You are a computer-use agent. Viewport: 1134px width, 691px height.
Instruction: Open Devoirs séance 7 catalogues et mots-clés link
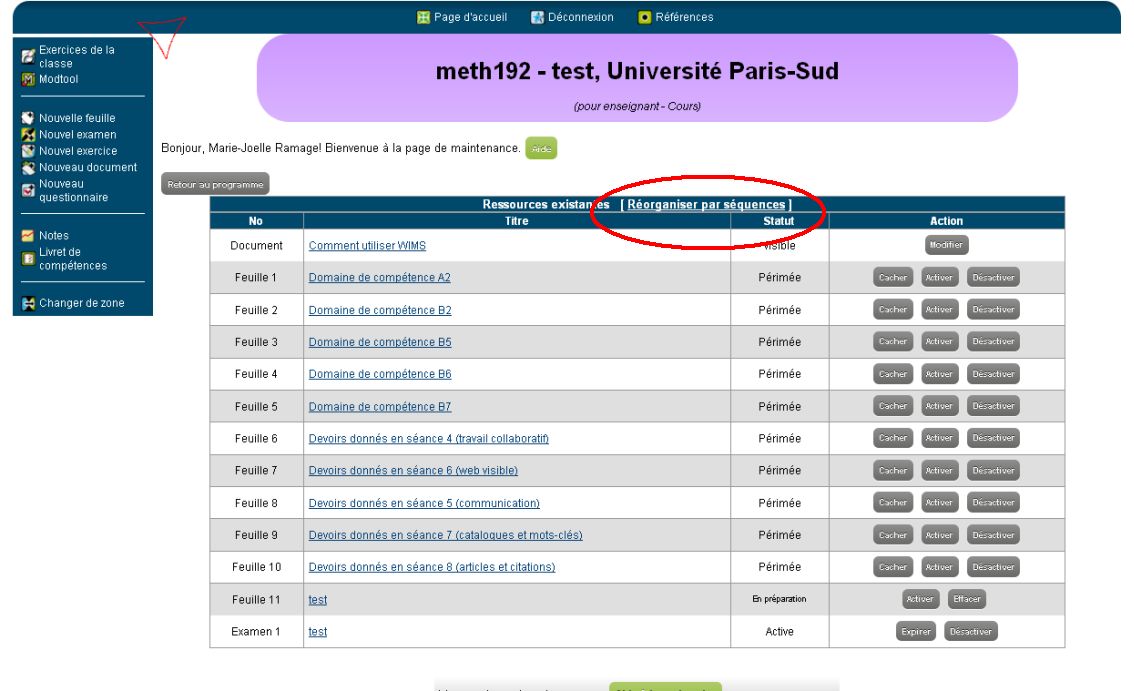446,535
